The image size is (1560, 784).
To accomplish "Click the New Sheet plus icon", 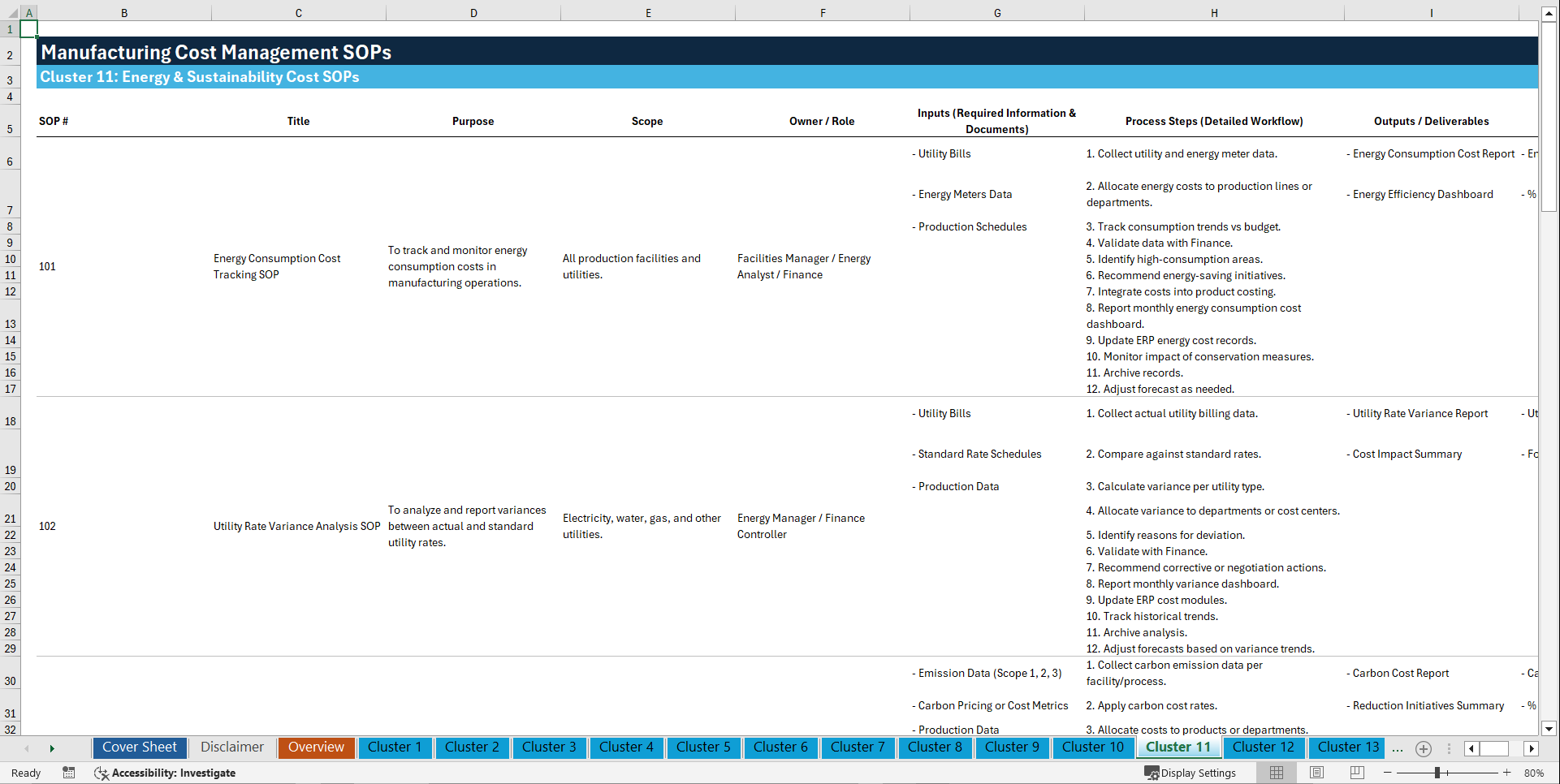I will click(x=1423, y=748).
